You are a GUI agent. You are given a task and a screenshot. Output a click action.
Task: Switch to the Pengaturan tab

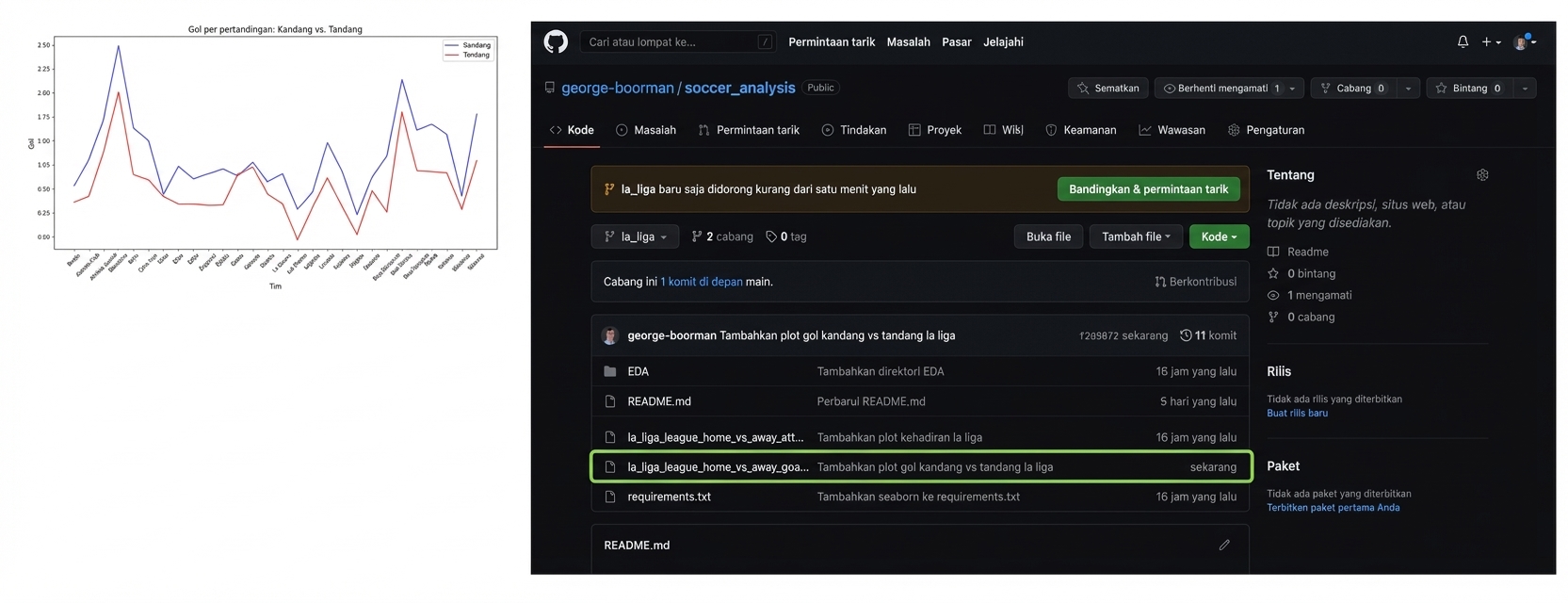click(x=1267, y=130)
